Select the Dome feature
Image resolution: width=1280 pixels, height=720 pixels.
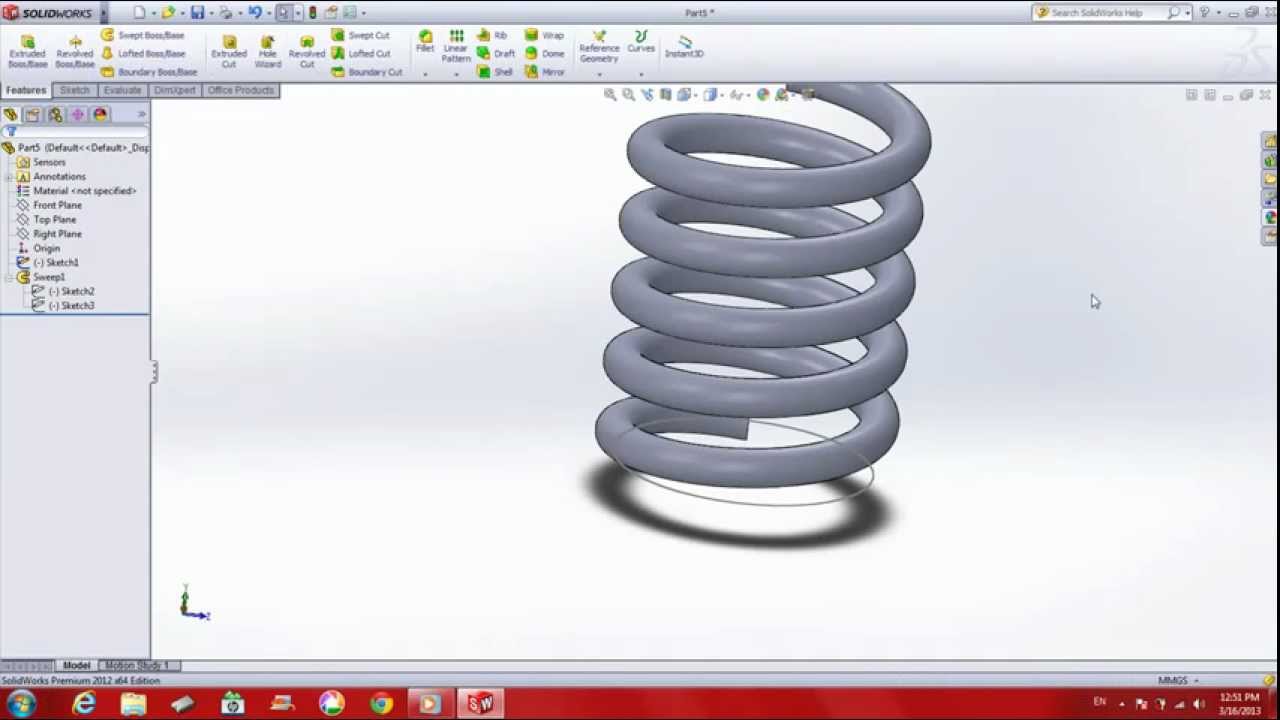(545, 54)
